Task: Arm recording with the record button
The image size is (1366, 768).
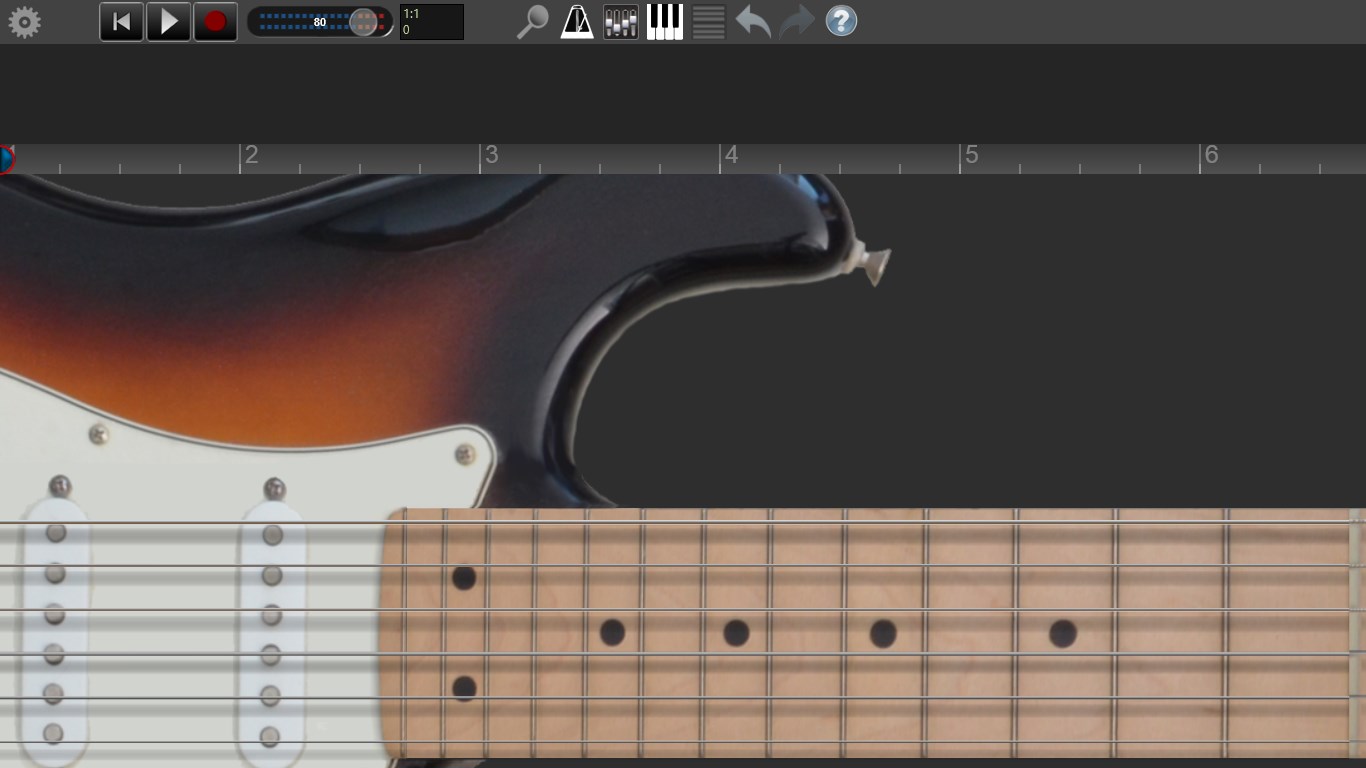Action: (x=215, y=21)
